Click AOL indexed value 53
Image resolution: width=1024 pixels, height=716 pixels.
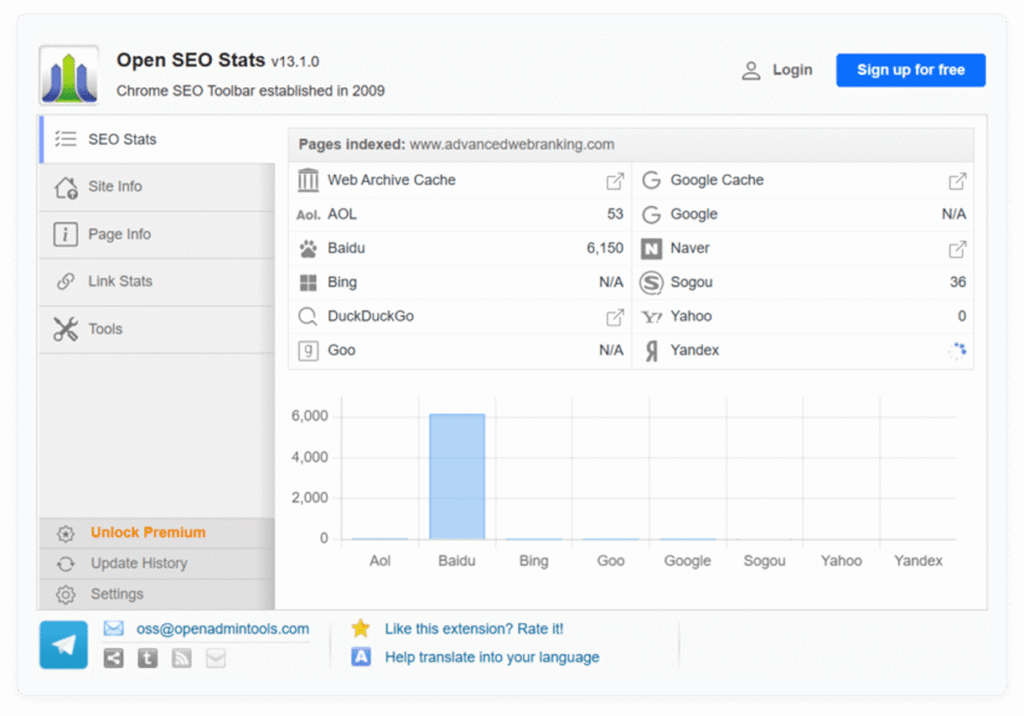[x=615, y=214]
